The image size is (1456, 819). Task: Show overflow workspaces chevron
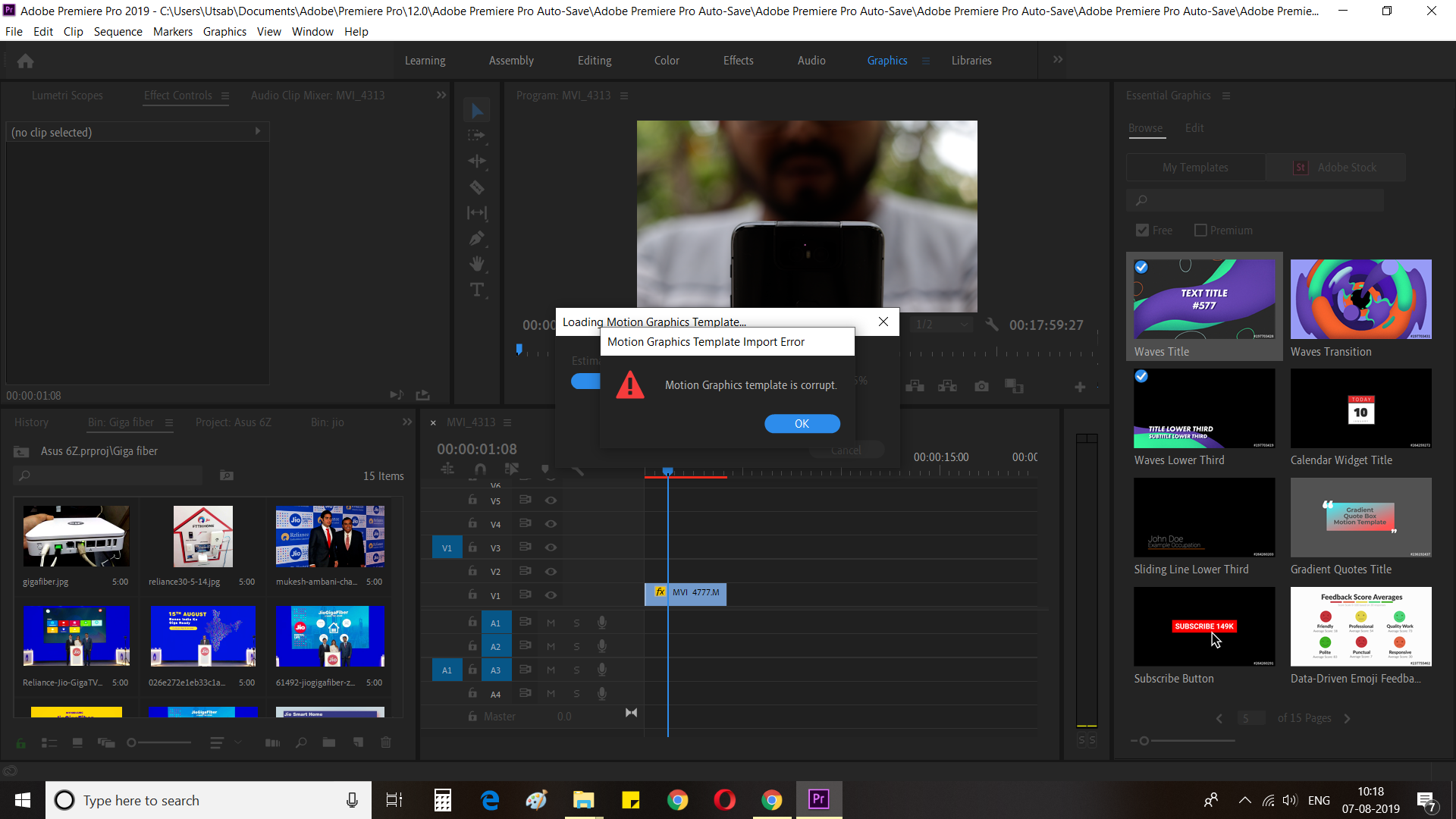coord(1058,60)
